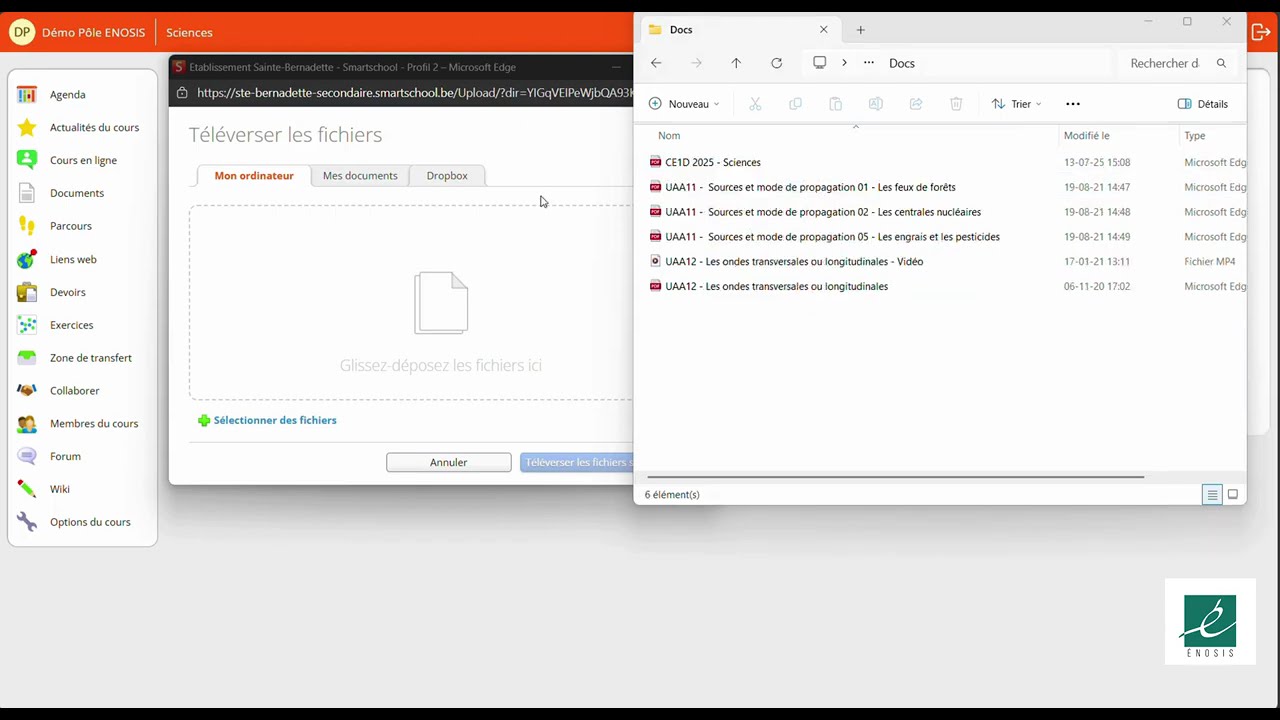Click Démo Pôle ENOSIS header name
The image size is (1280, 720).
tap(93, 32)
